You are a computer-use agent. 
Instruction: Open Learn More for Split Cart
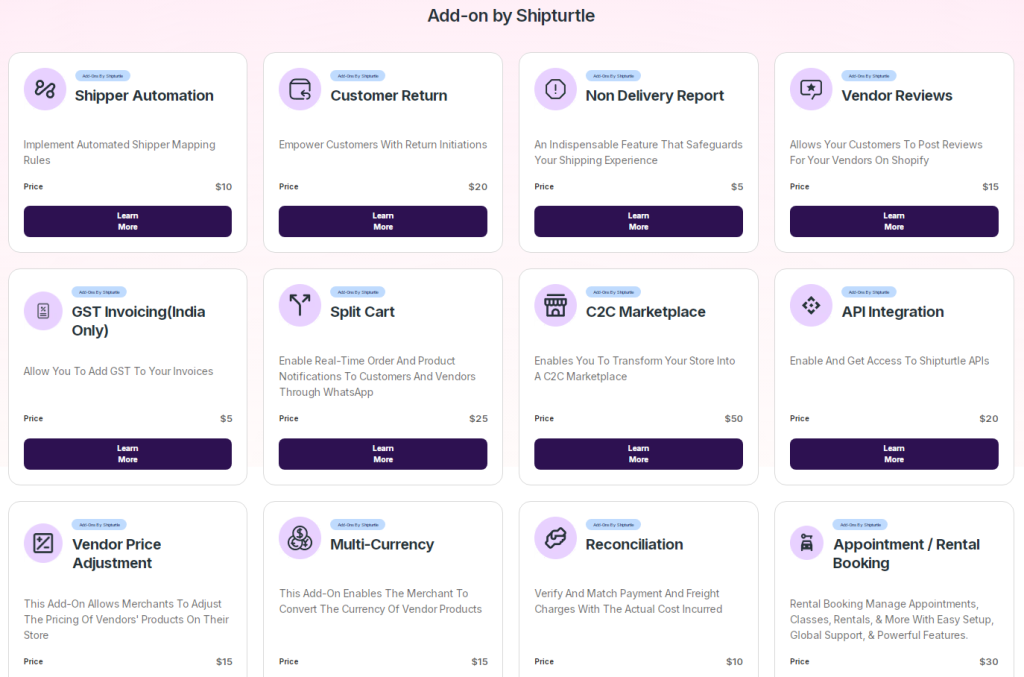click(x=383, y=454)
